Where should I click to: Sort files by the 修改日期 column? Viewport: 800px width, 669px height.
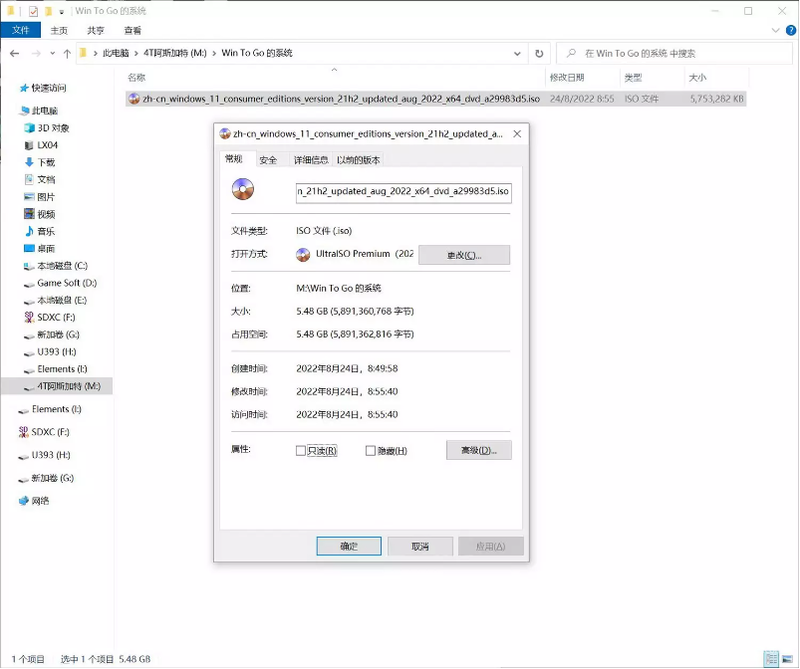point(567,78)
